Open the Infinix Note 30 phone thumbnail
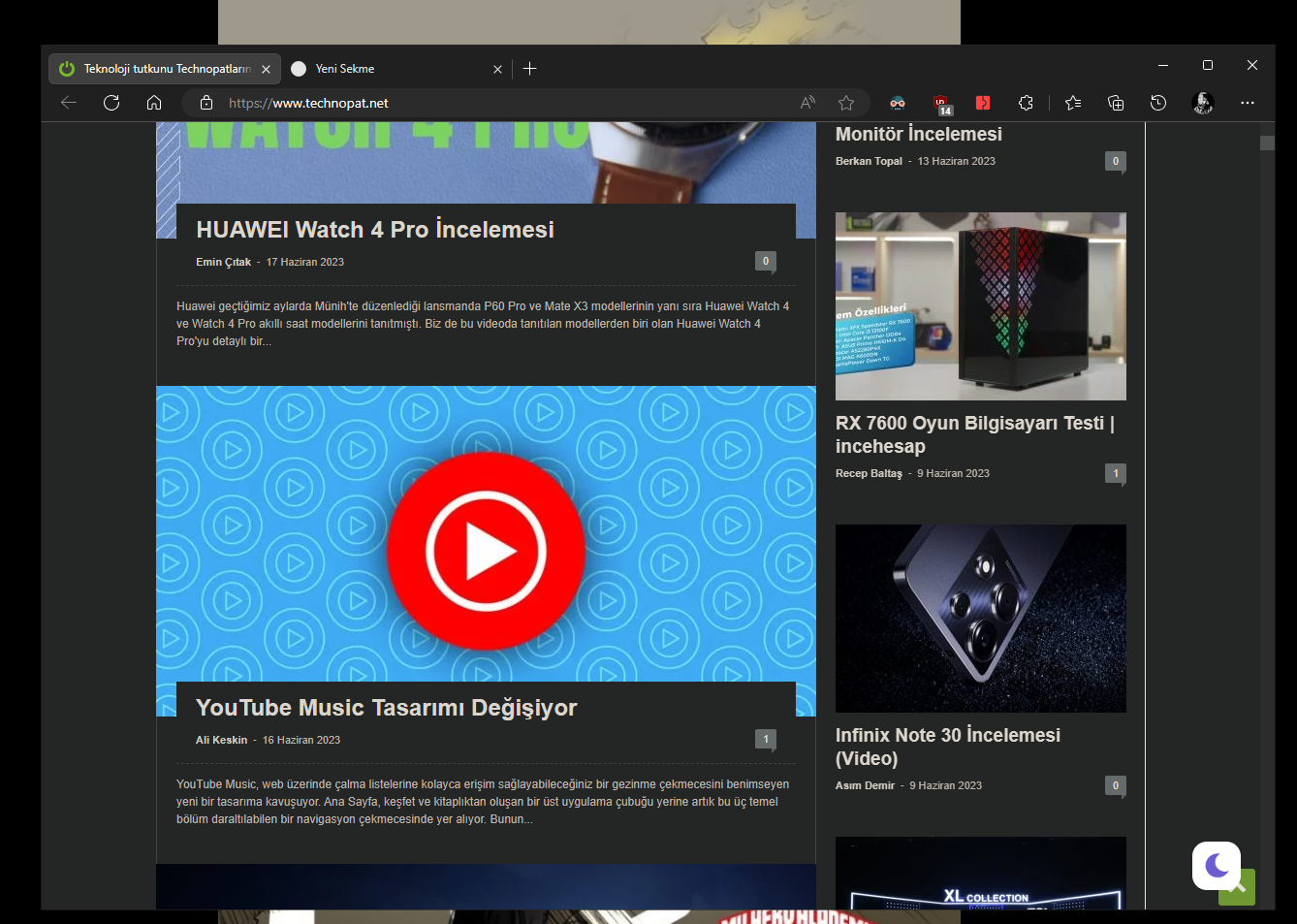This screenshot has width=1297, height=924. tap(981, 619)
